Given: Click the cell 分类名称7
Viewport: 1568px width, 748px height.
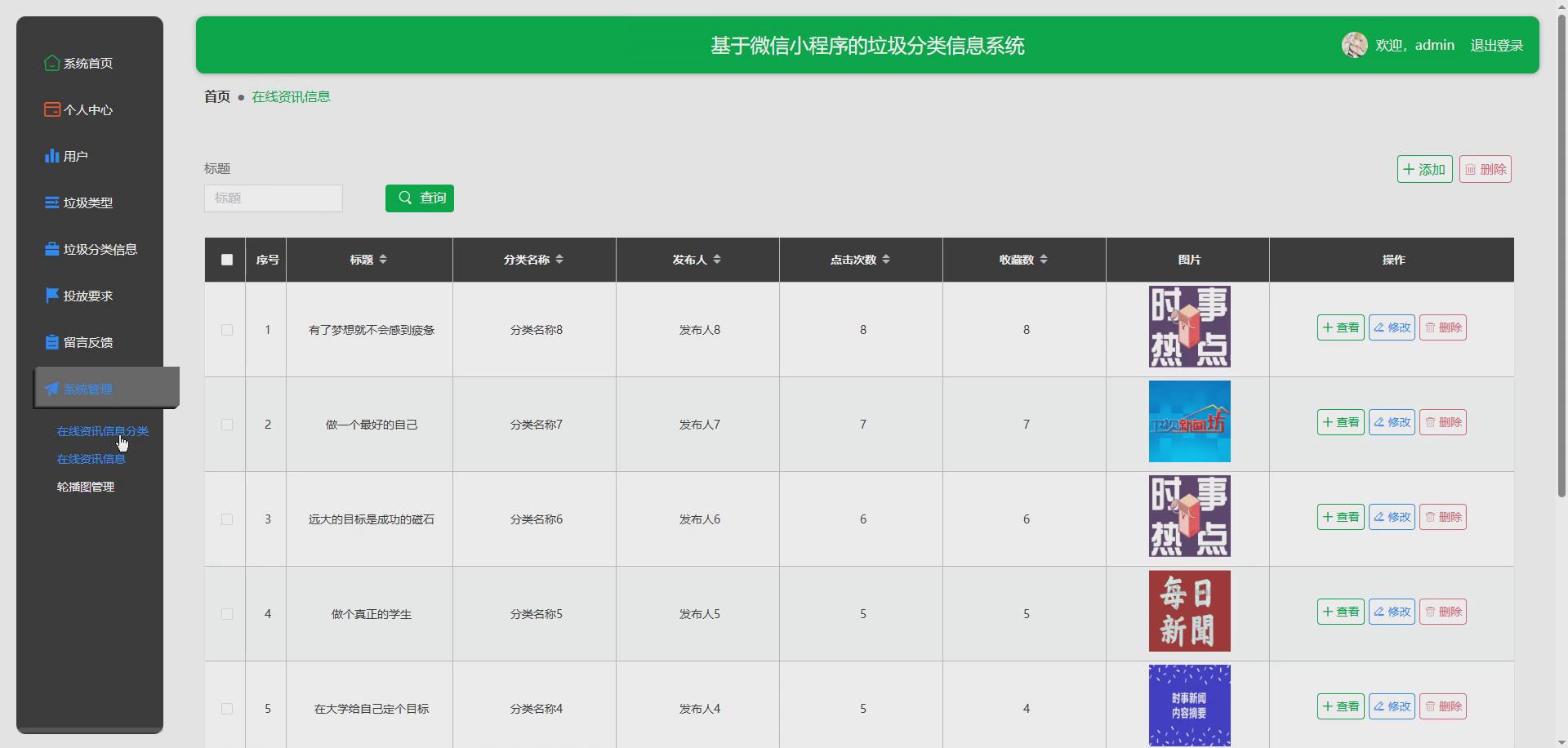Looking at the screenshot, I should tap(536, 425).
